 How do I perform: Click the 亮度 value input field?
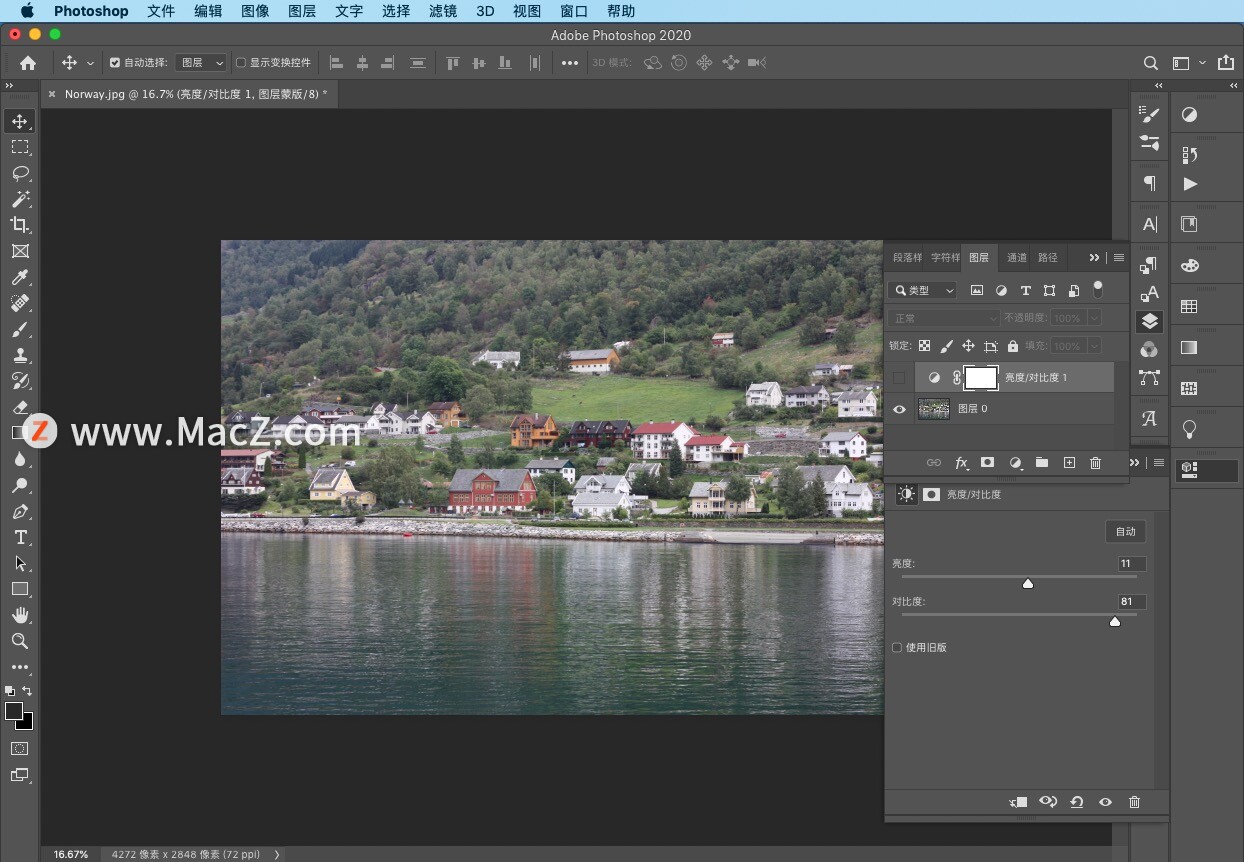tap(1131, 564)
